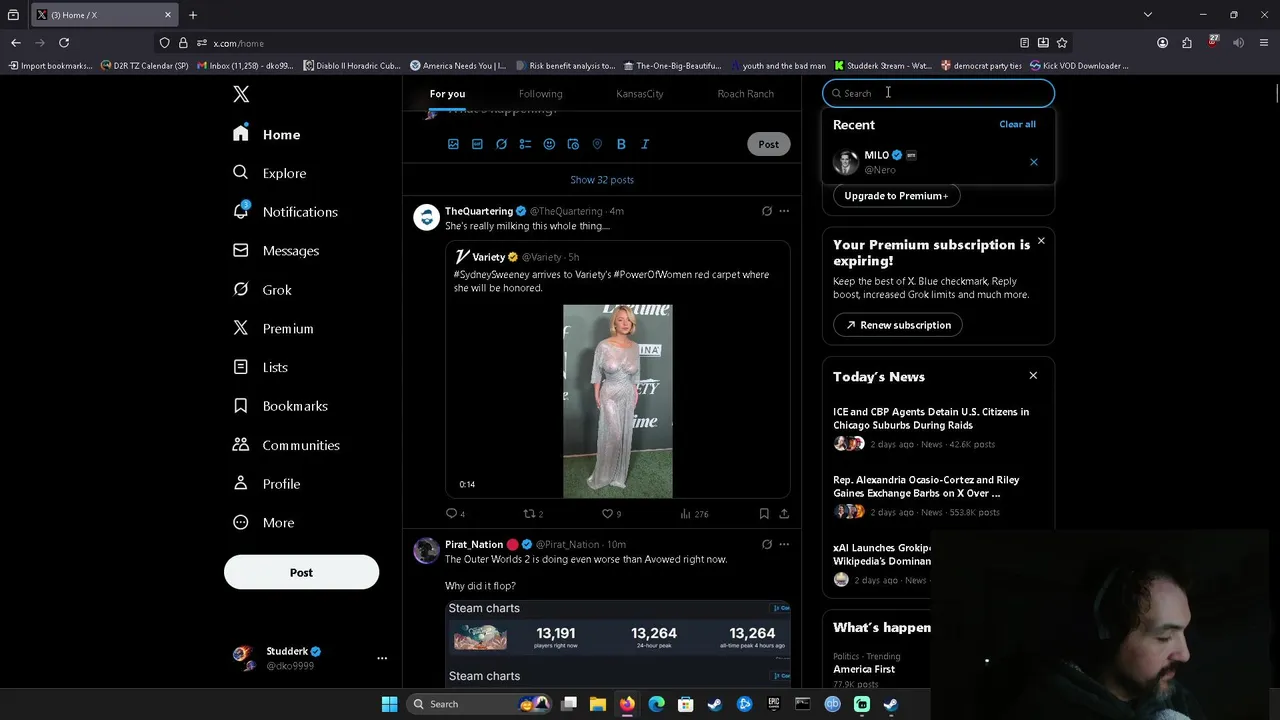Open Explore in the sidebar
The height and width of the screenshot is (720, 1280).
269,173
